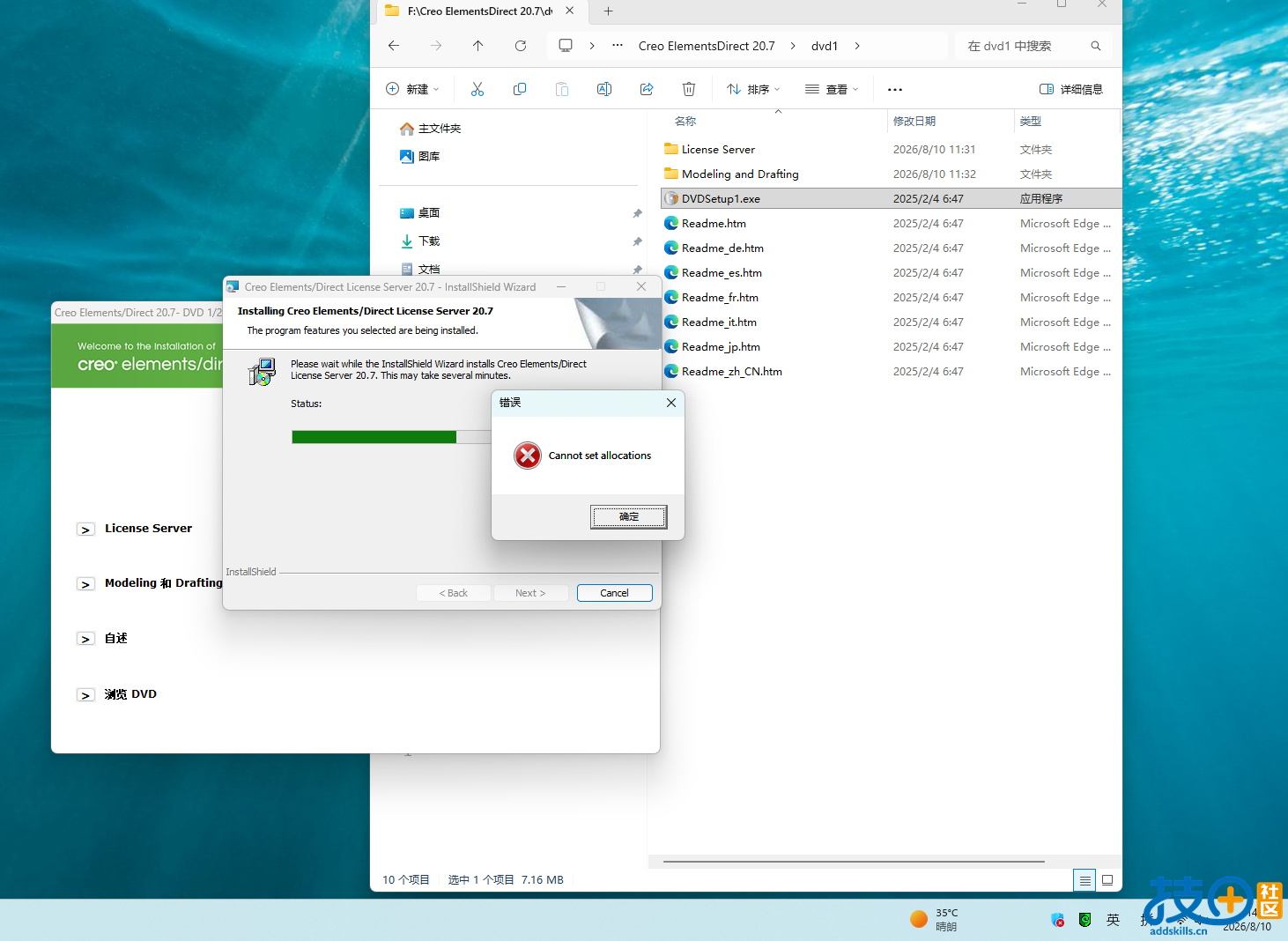Open the 排序 sort dropdown

[x=753, y=89]
